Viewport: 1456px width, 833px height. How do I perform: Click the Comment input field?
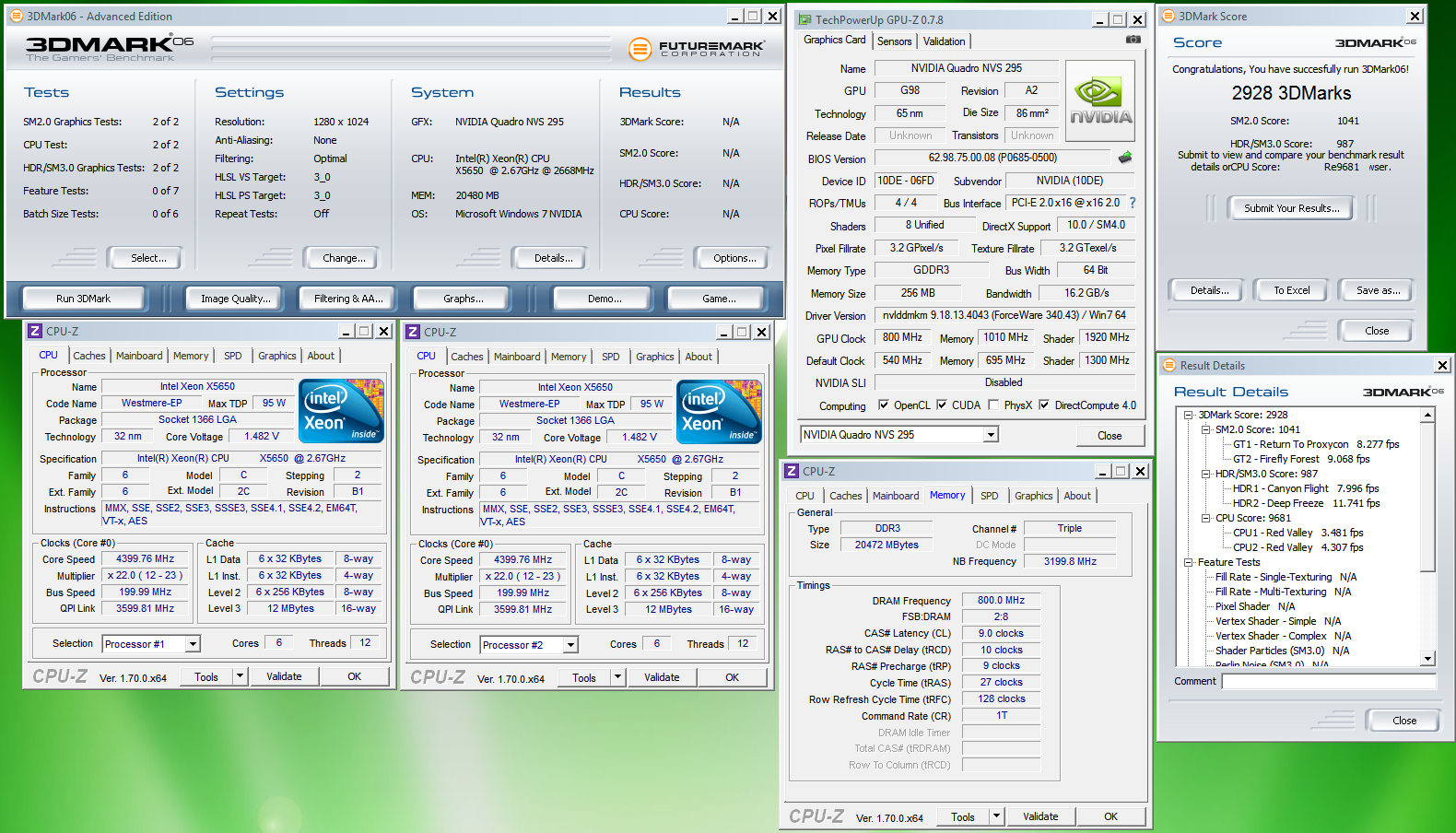(1329, 682)
